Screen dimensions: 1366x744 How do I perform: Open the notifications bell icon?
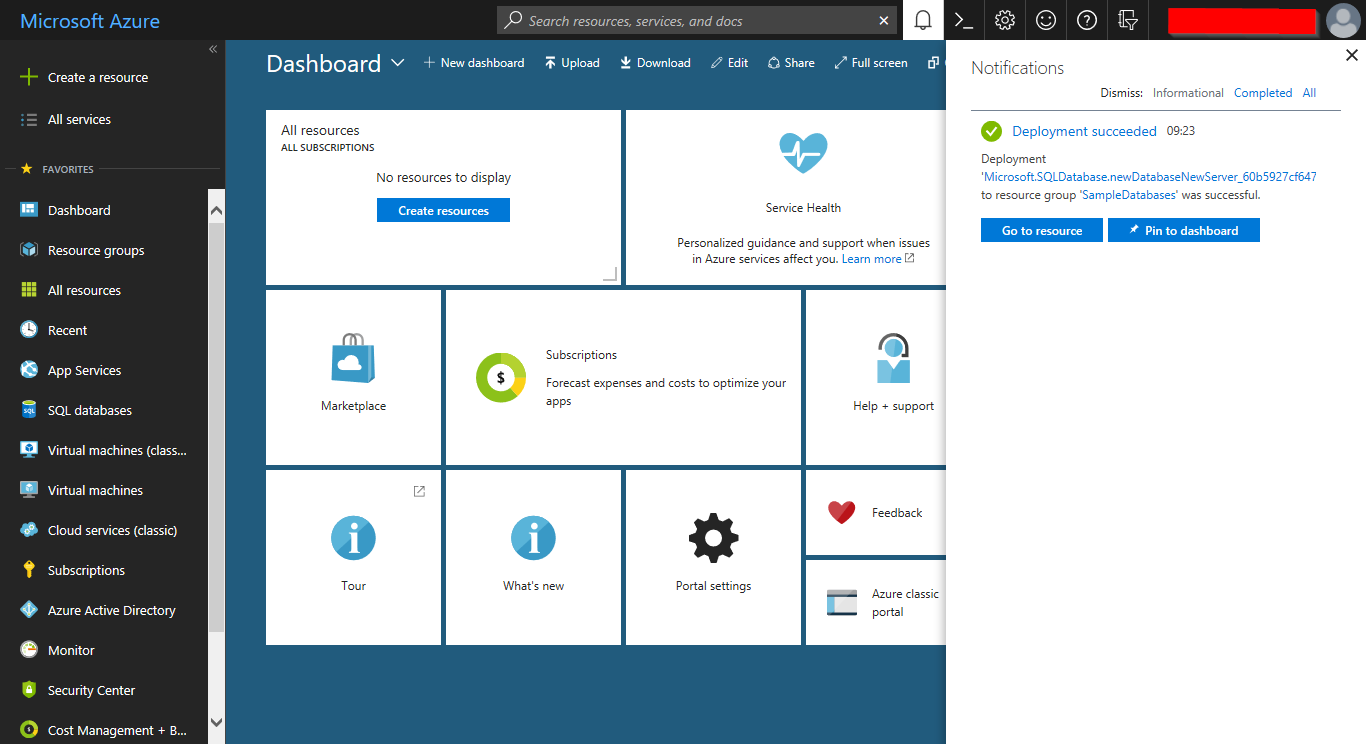(x=923, y=20)
